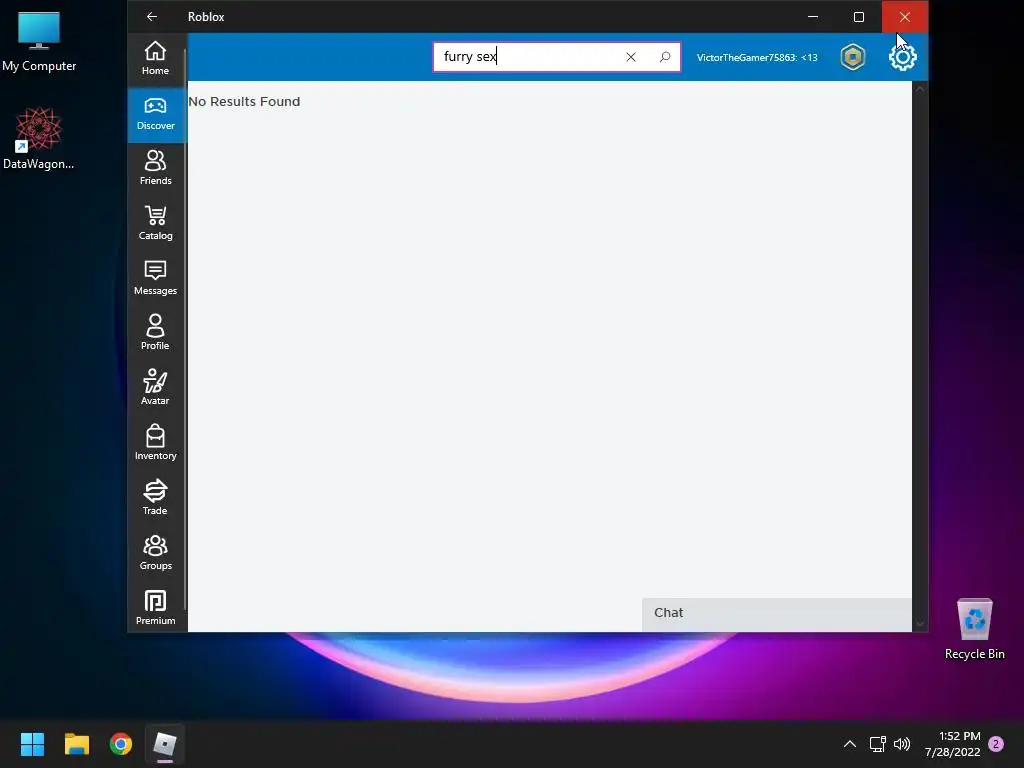1024x768 pixels.
Task: View the Profile page
Action: tap(155, 333)
